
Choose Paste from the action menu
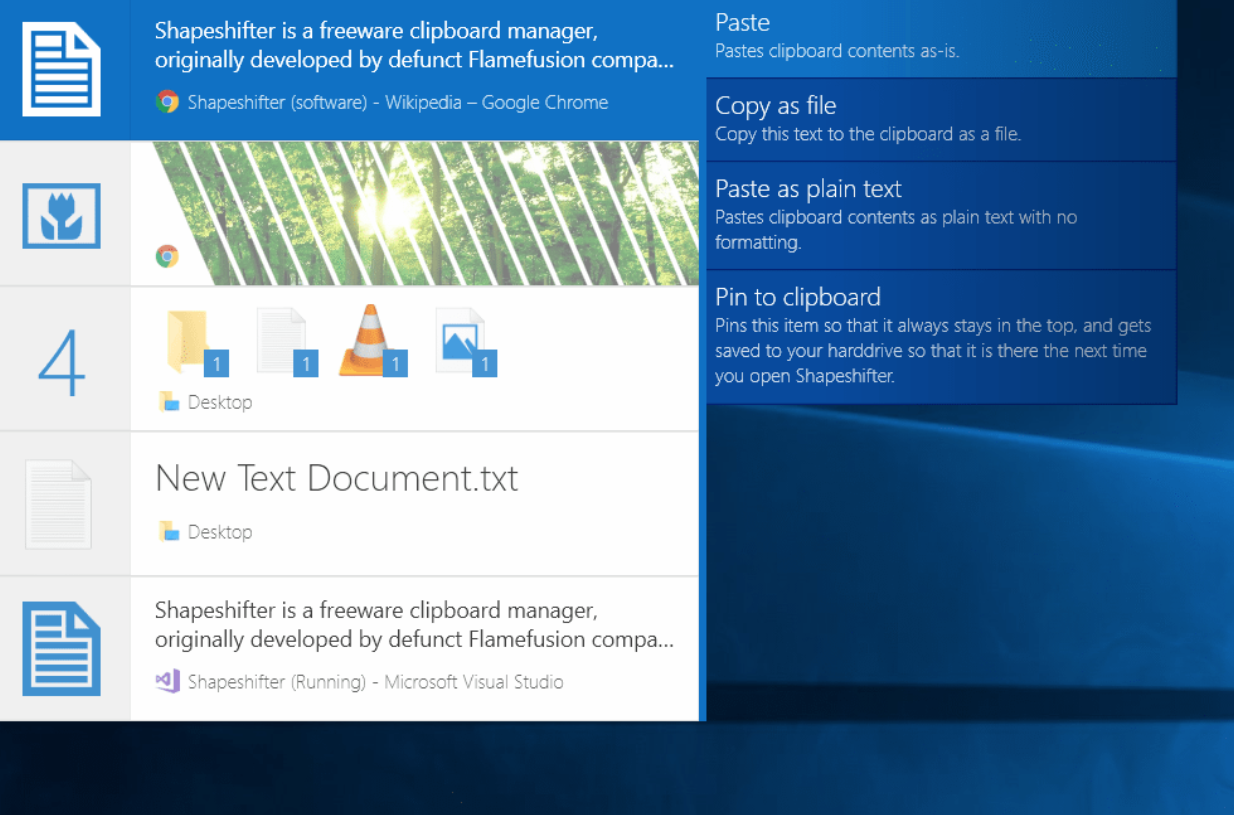pos(941,38)
